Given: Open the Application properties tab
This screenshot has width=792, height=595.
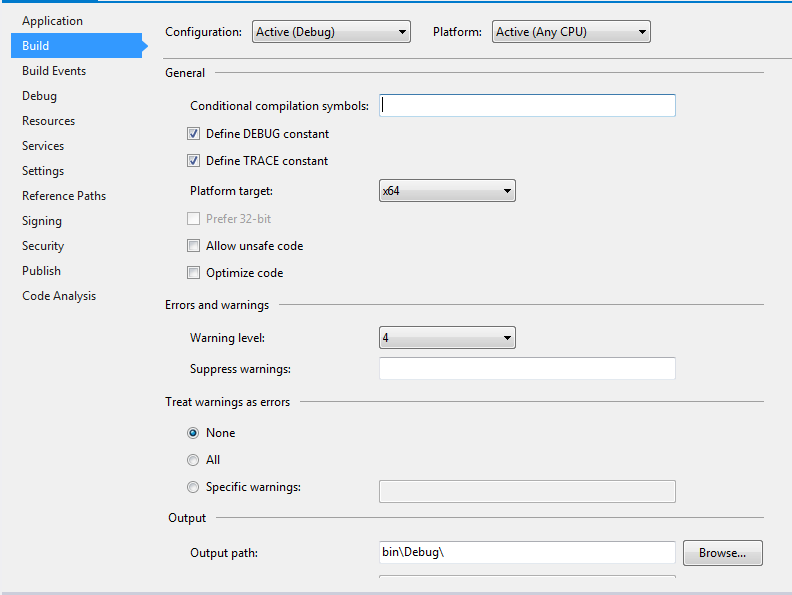Looking at the screenshot, I should [x=53, y=21].
